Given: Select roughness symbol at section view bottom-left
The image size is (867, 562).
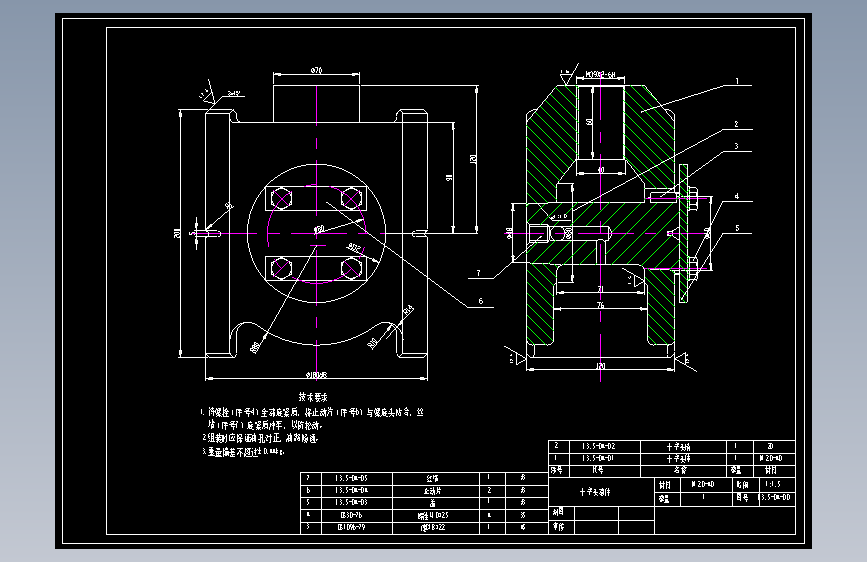Looking at the screenshot, I should tap(516, 356).
